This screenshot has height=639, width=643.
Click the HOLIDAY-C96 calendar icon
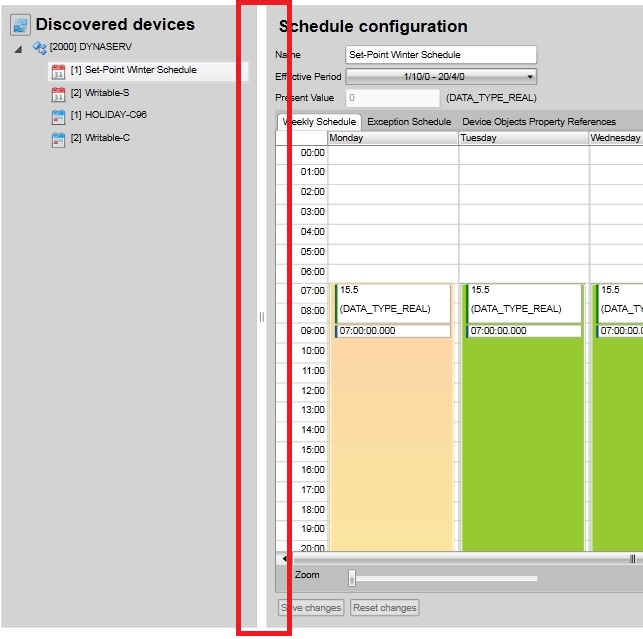[58, 116]
